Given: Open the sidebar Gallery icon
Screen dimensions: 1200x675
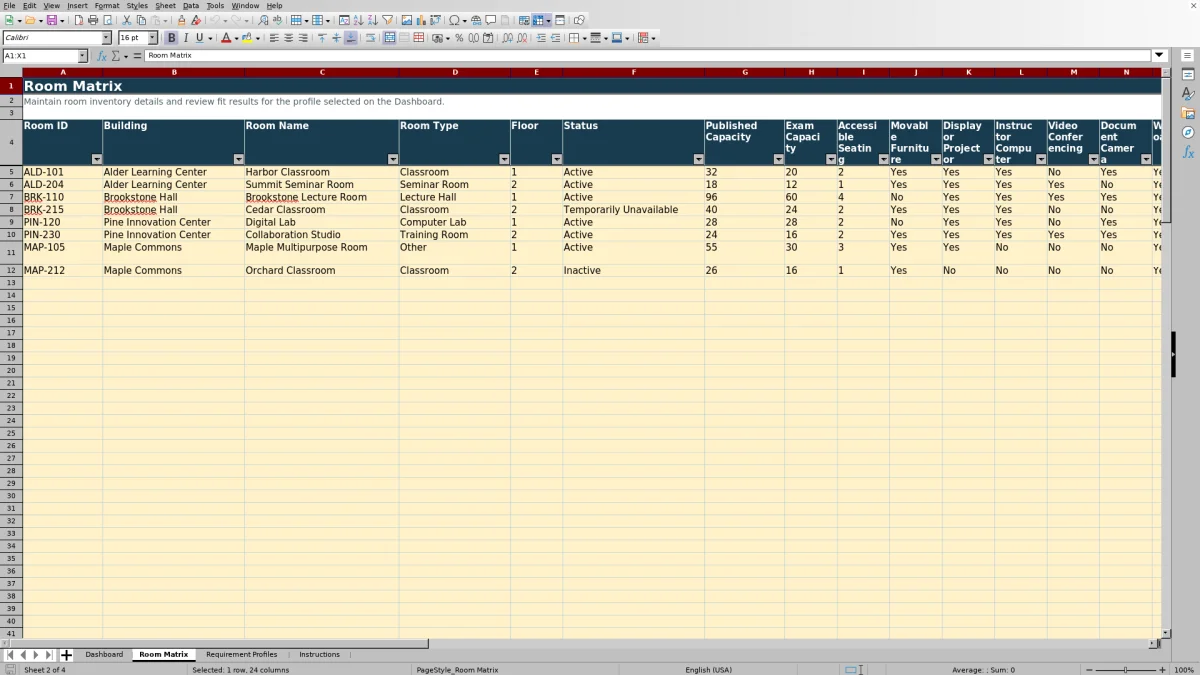Looking at the screenshot, I should (x=1188, y=113).
